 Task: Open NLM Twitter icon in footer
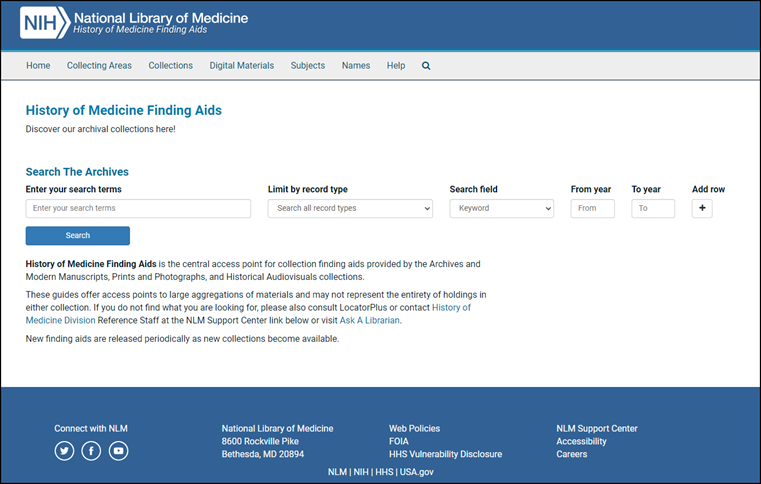coord(64,451)
